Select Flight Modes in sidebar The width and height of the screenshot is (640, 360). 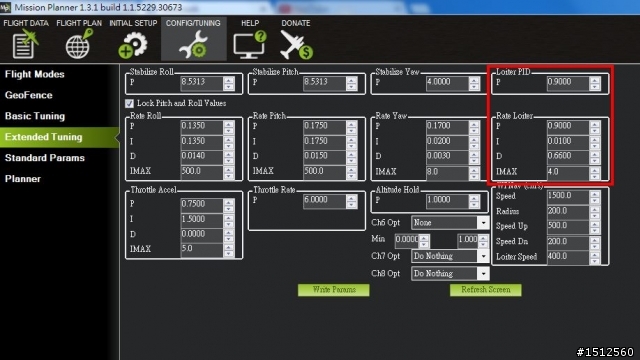tap(35, 74)
